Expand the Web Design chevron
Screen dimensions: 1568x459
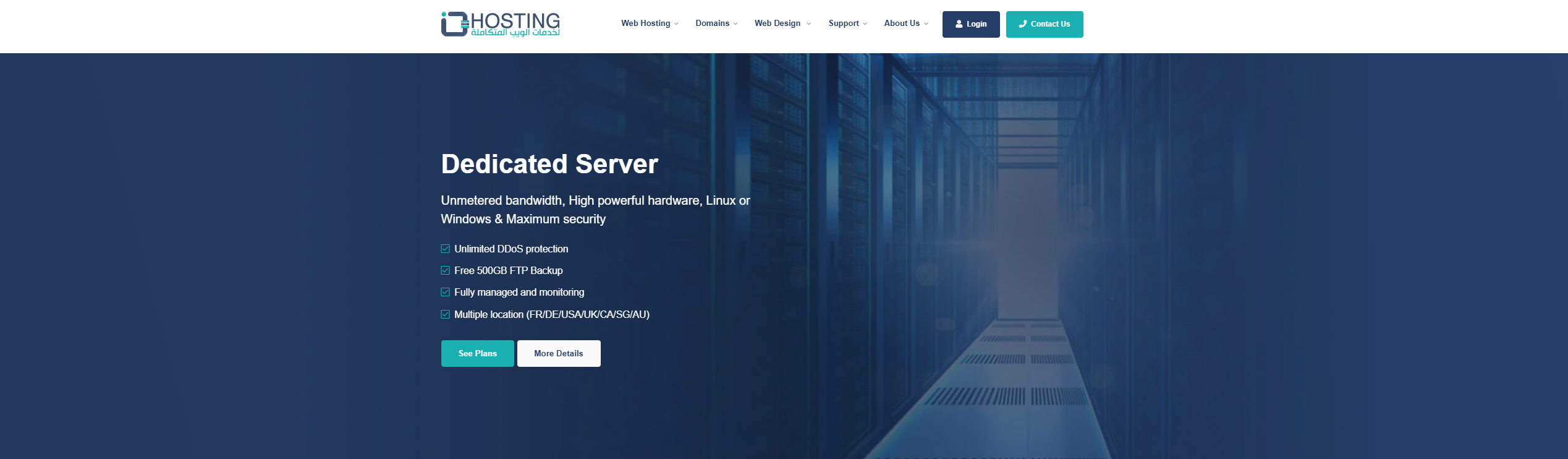(x=808, y=24)
